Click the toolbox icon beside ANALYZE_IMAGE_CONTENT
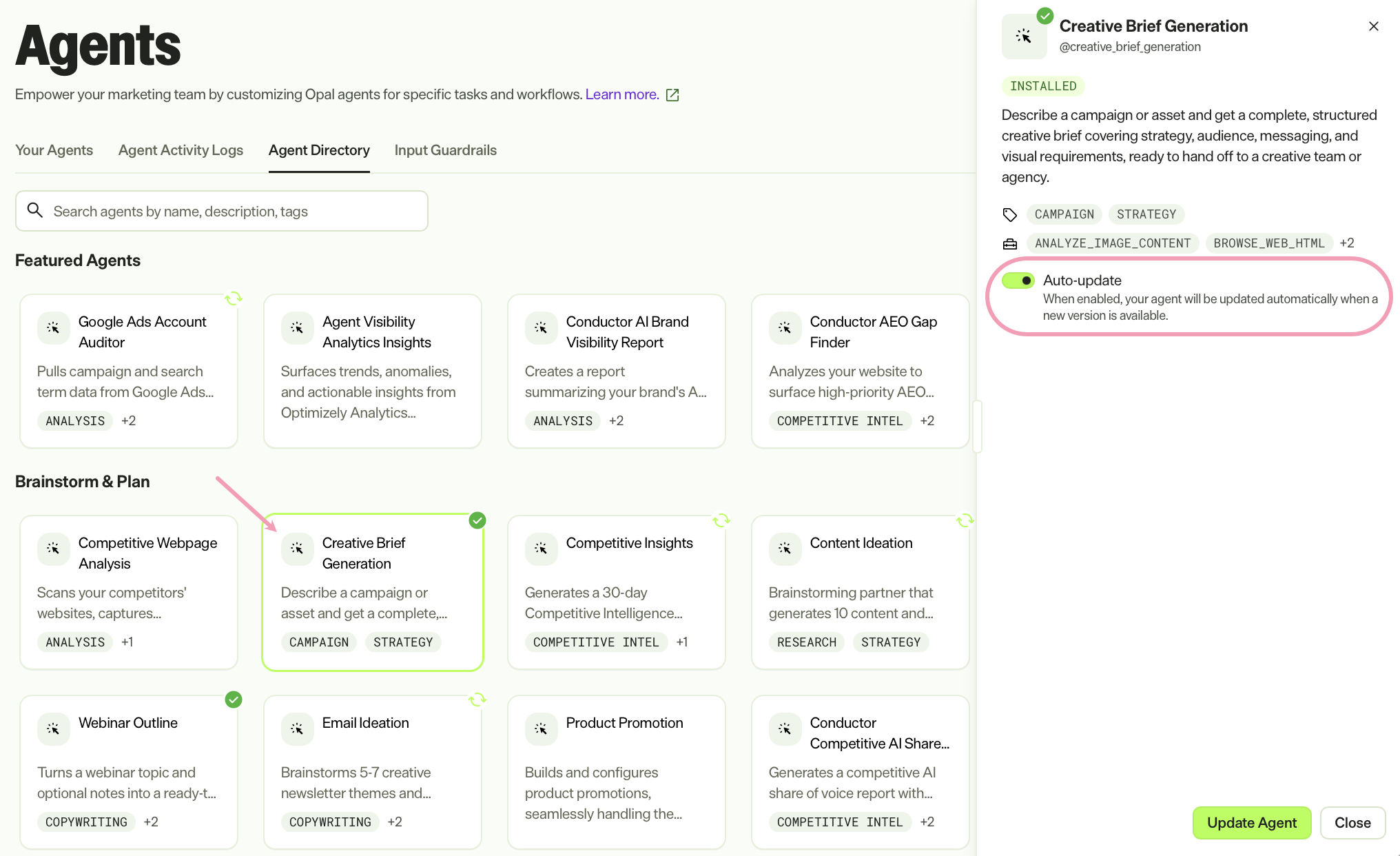 click(x=1010, y=244)
